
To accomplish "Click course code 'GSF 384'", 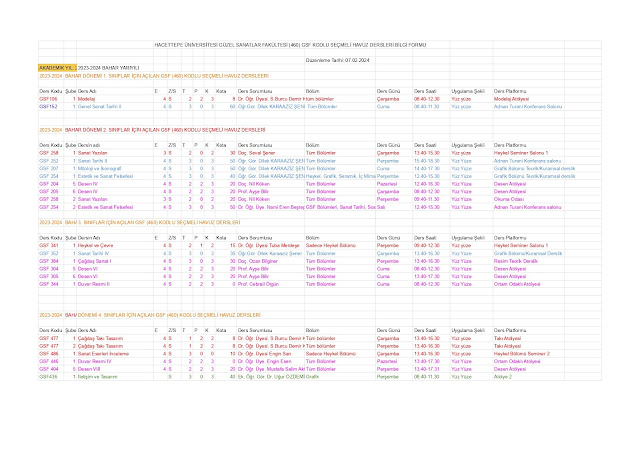I will (x=49, y=261).
